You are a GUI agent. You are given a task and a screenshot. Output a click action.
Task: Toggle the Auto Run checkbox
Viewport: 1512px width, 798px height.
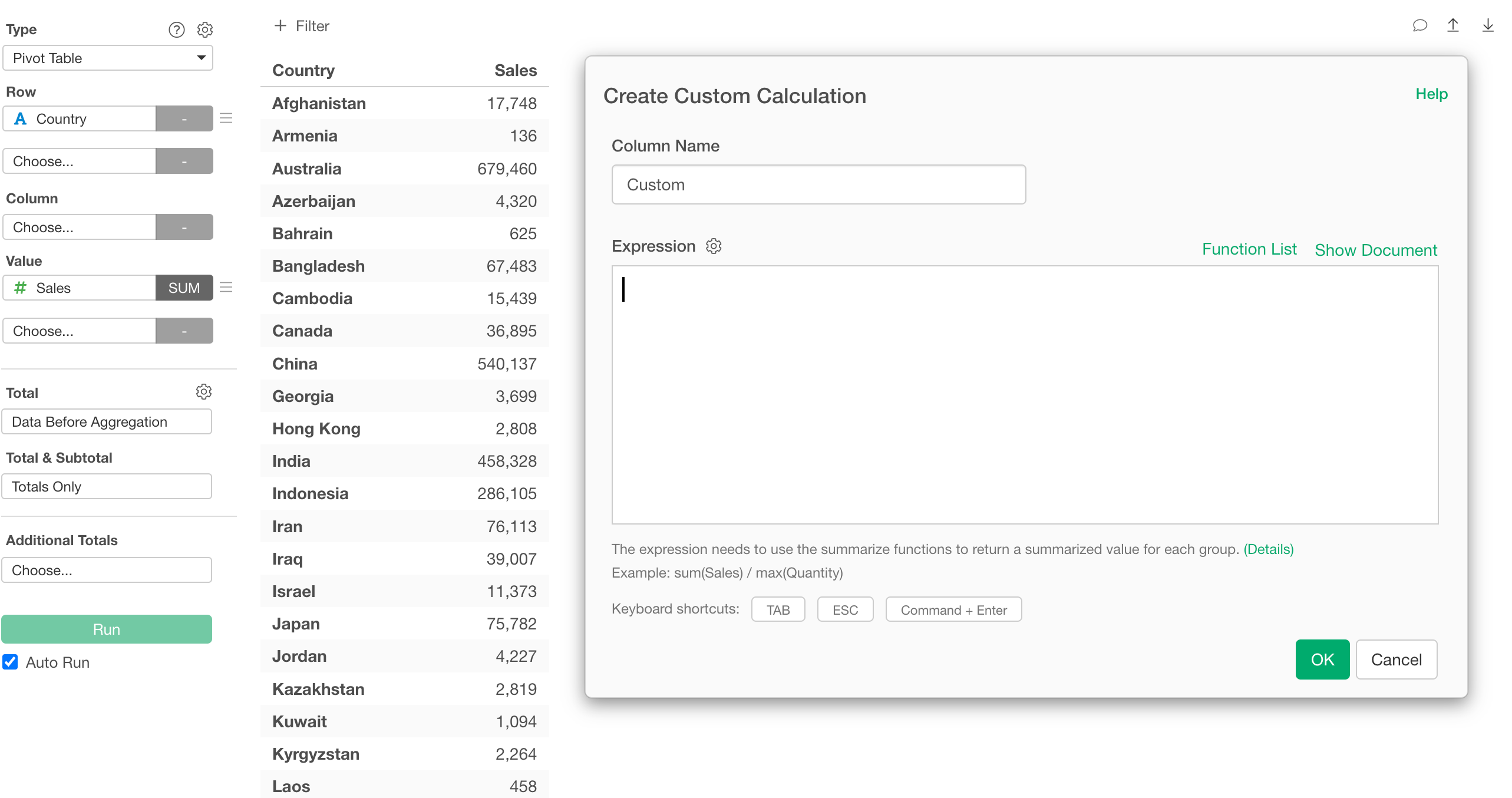(x=11, y=662)
